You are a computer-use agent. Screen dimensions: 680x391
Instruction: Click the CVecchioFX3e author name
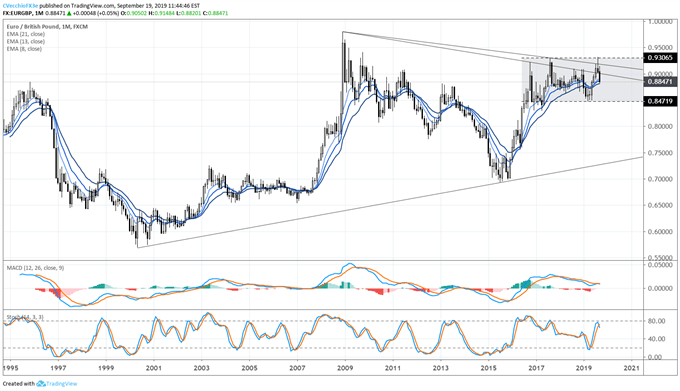point(19,6)
